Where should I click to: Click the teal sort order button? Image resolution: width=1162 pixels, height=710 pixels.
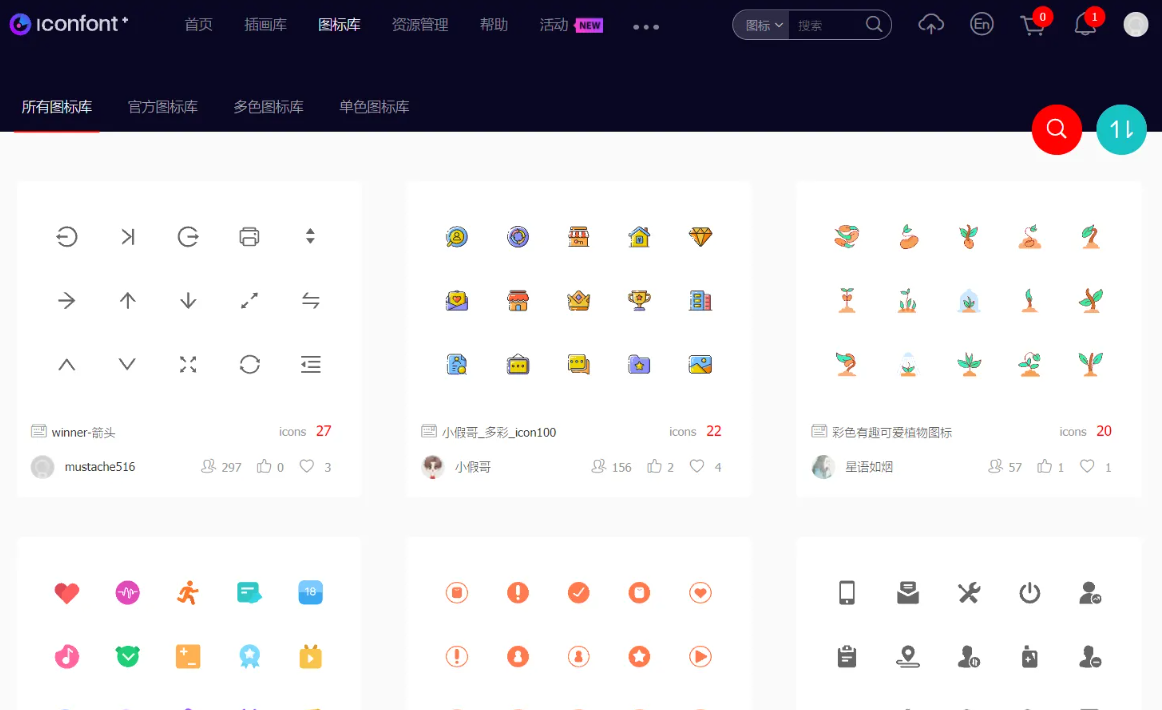coord(1121,129)
